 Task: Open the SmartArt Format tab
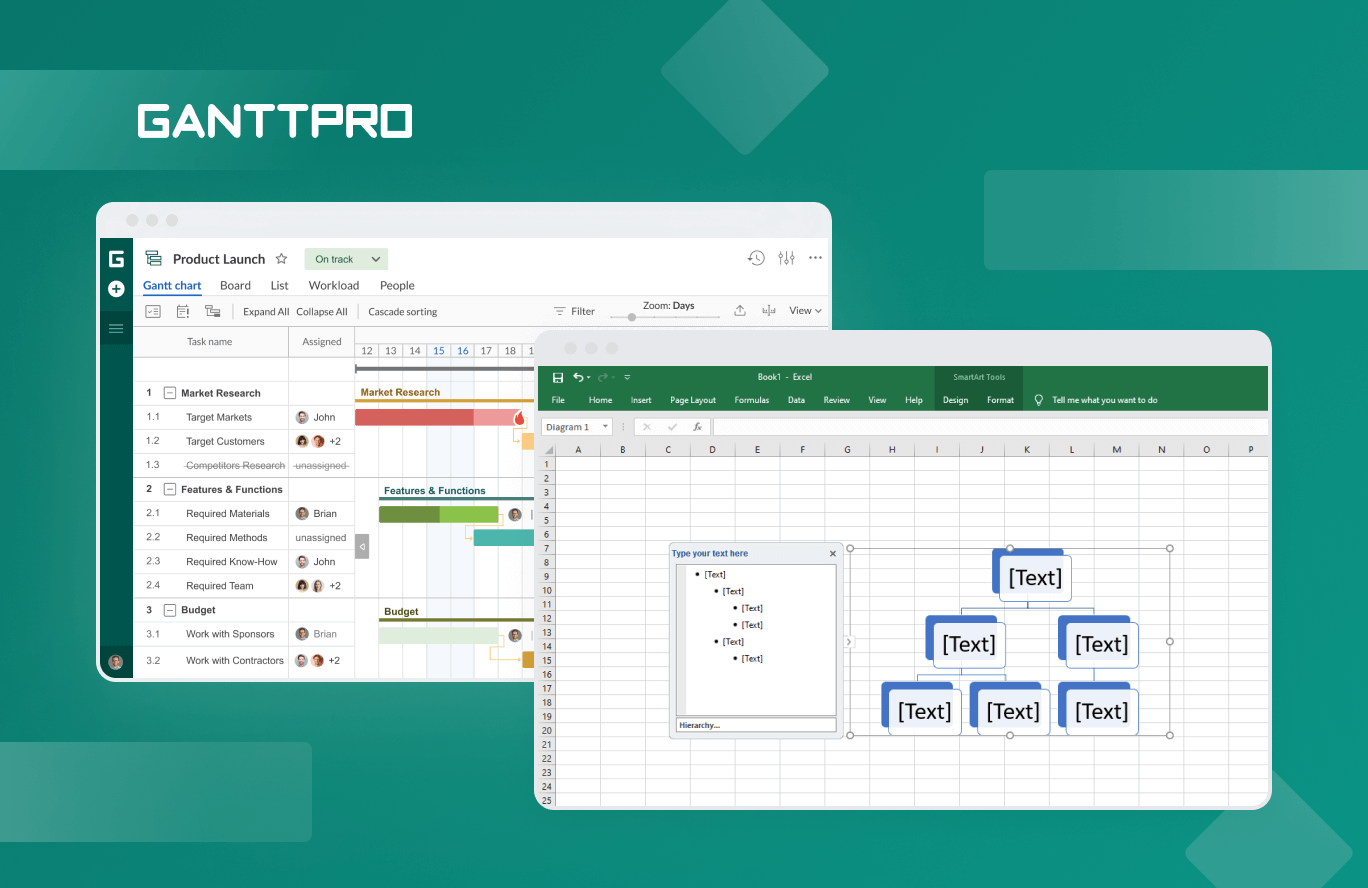click(1000, 400)
